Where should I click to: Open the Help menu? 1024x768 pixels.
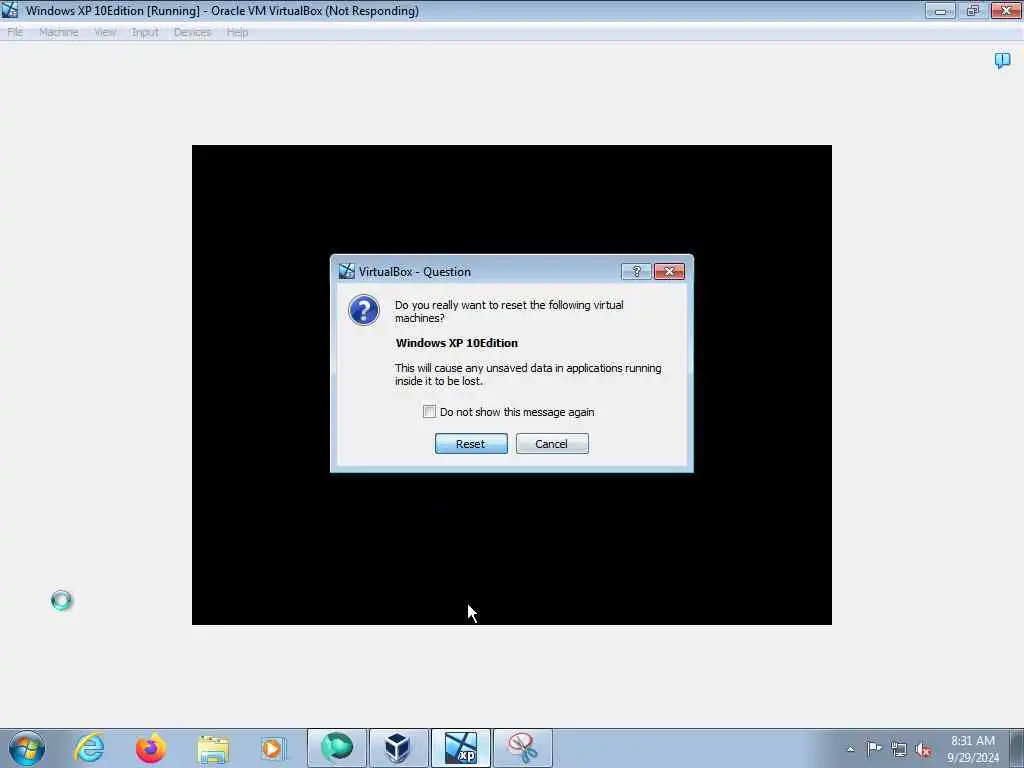(237, 32)
